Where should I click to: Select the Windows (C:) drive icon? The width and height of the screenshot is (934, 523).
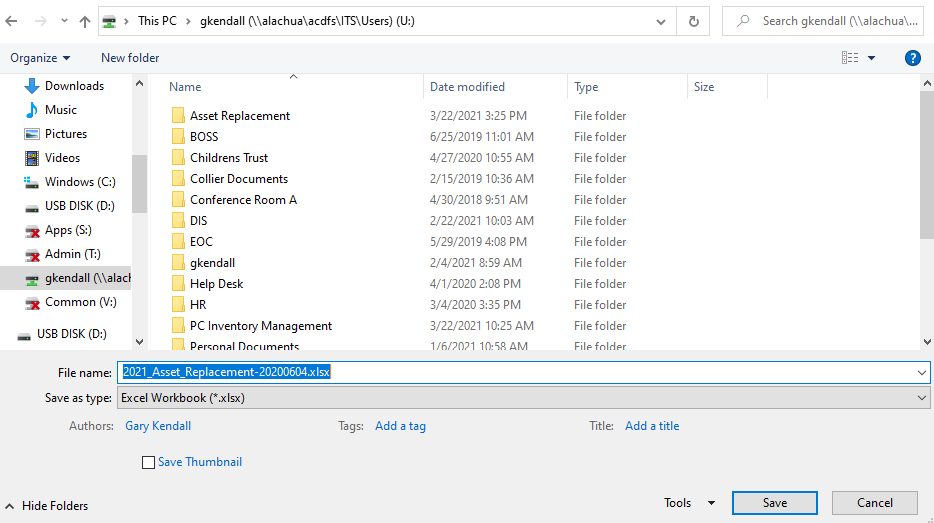pos(31,182)
